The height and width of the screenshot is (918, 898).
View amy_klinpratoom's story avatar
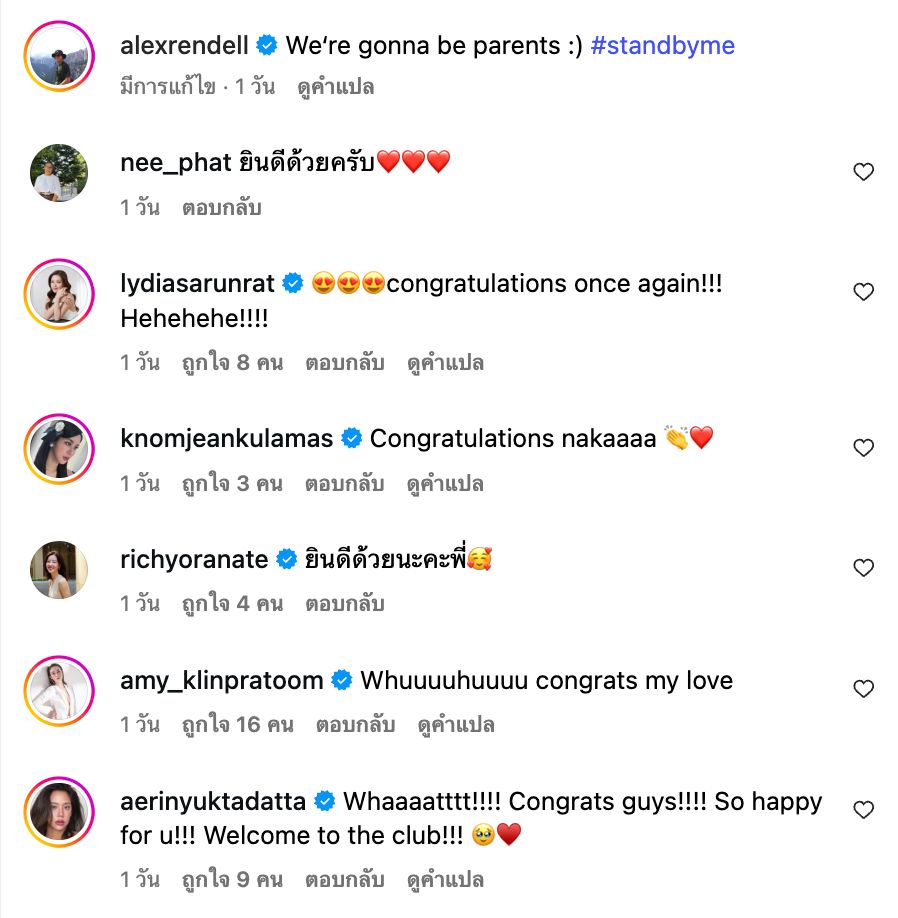pos(58,691)
